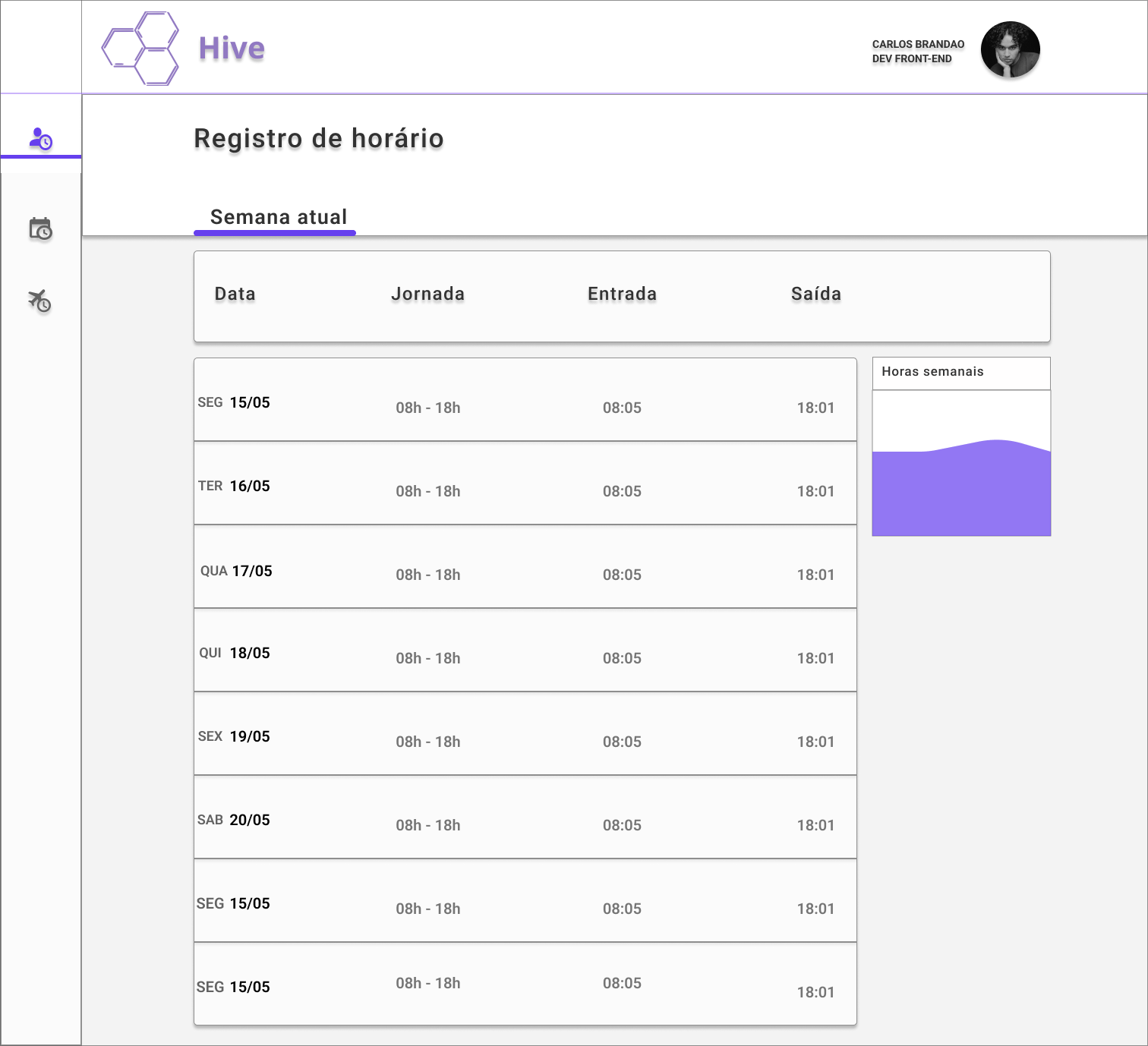1148x1046 pixels.
Task: Open the calendar clock sidebar icon
Action: [x=41, y=228]
